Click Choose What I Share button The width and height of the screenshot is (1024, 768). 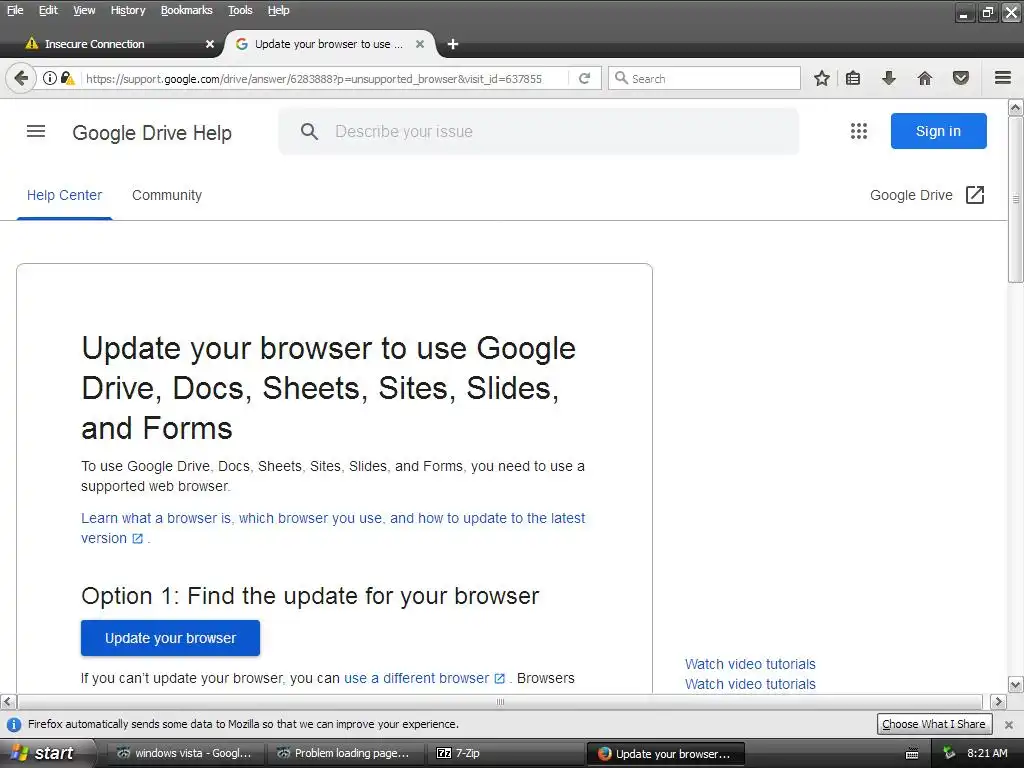[x=934, y=724]
